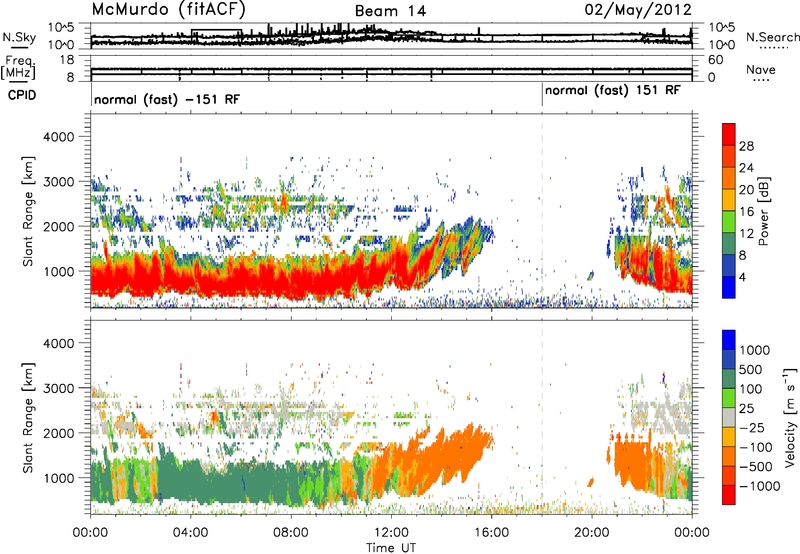800x554 pixels.
Task: Click the Velocity [m s⁻¹] colorbar title
Action: 790,417
